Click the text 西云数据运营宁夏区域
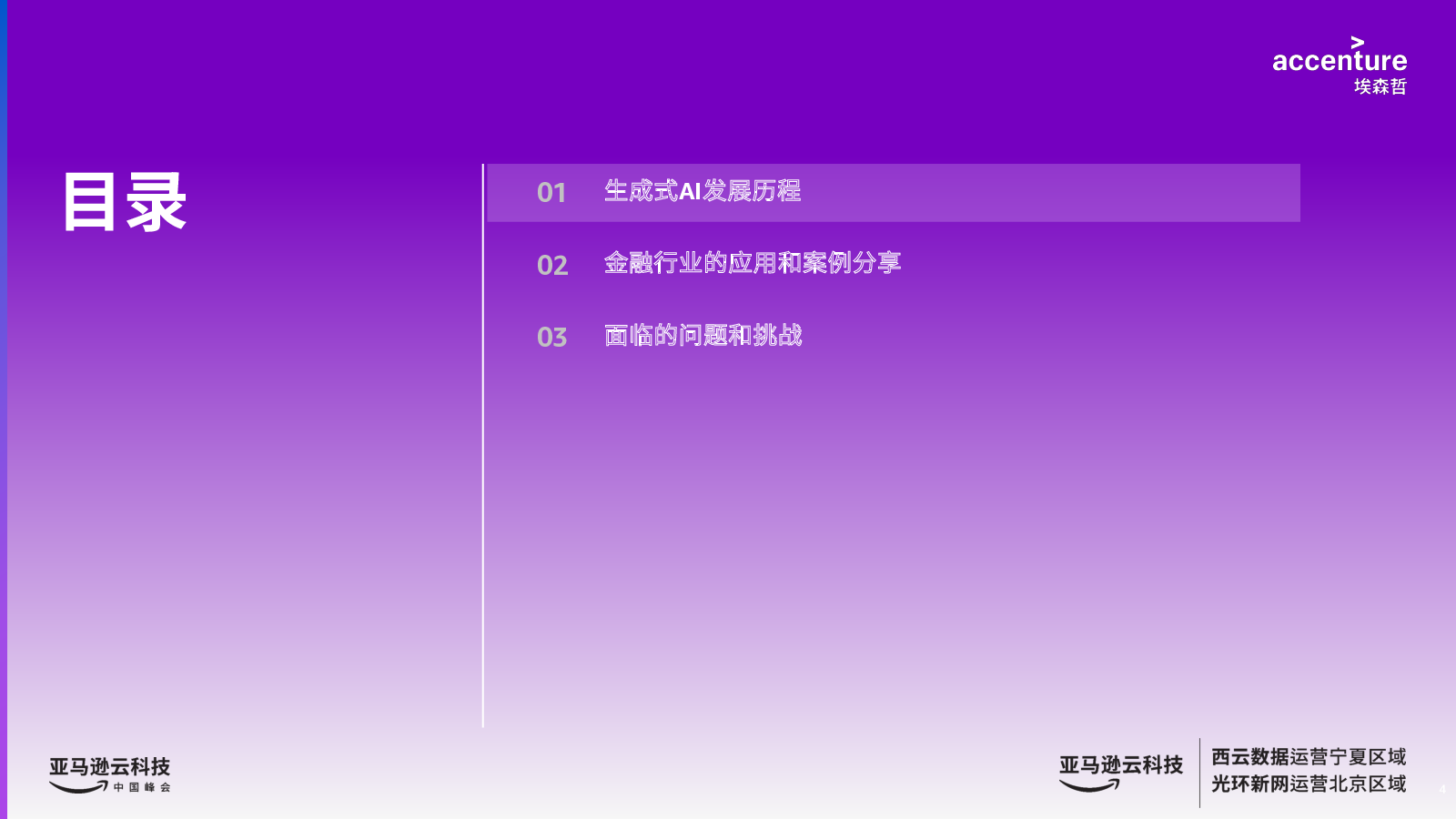Screen dimensions: 1456x819 (1309, 757)
